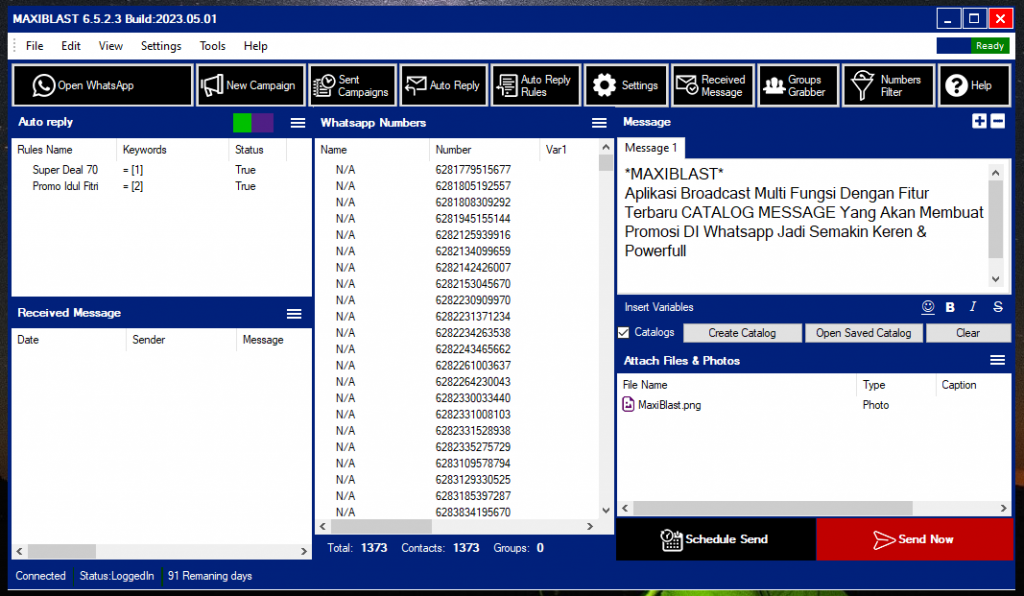Launch the Numbers Filter tool

(888, 86)
